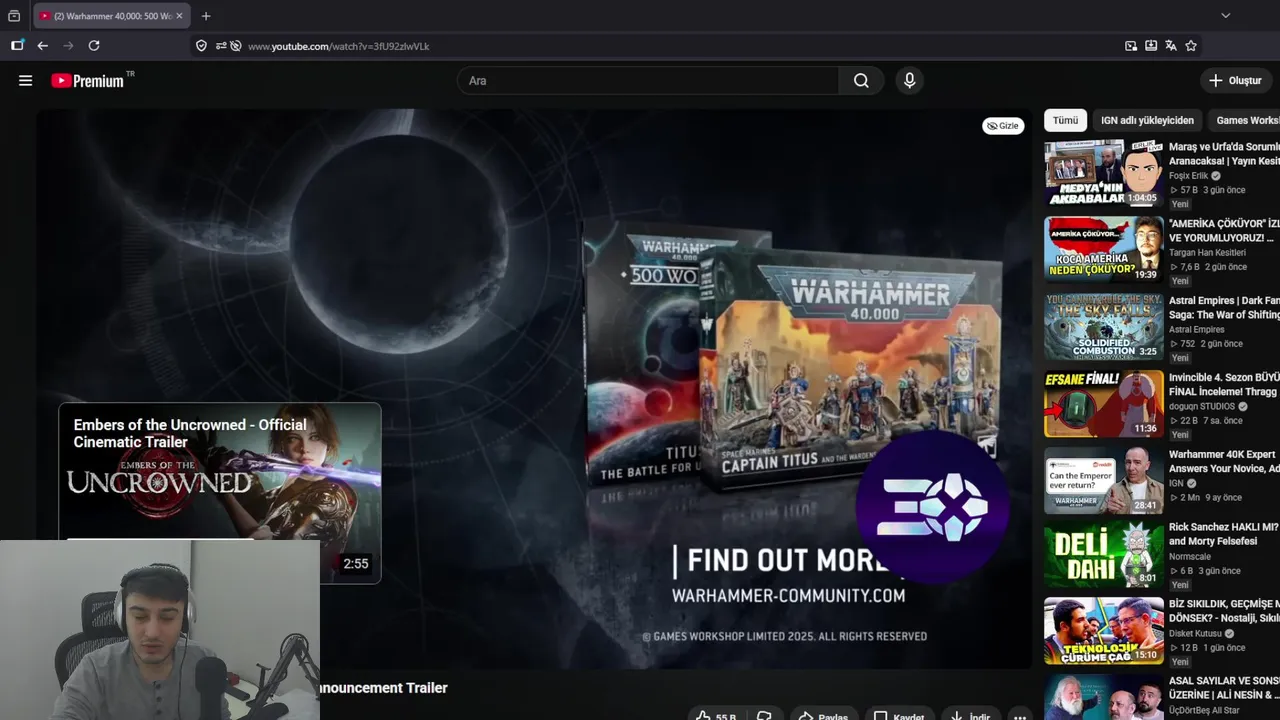Open DELİ DAHİ video thumbnail

click(x=1104, y=554)
